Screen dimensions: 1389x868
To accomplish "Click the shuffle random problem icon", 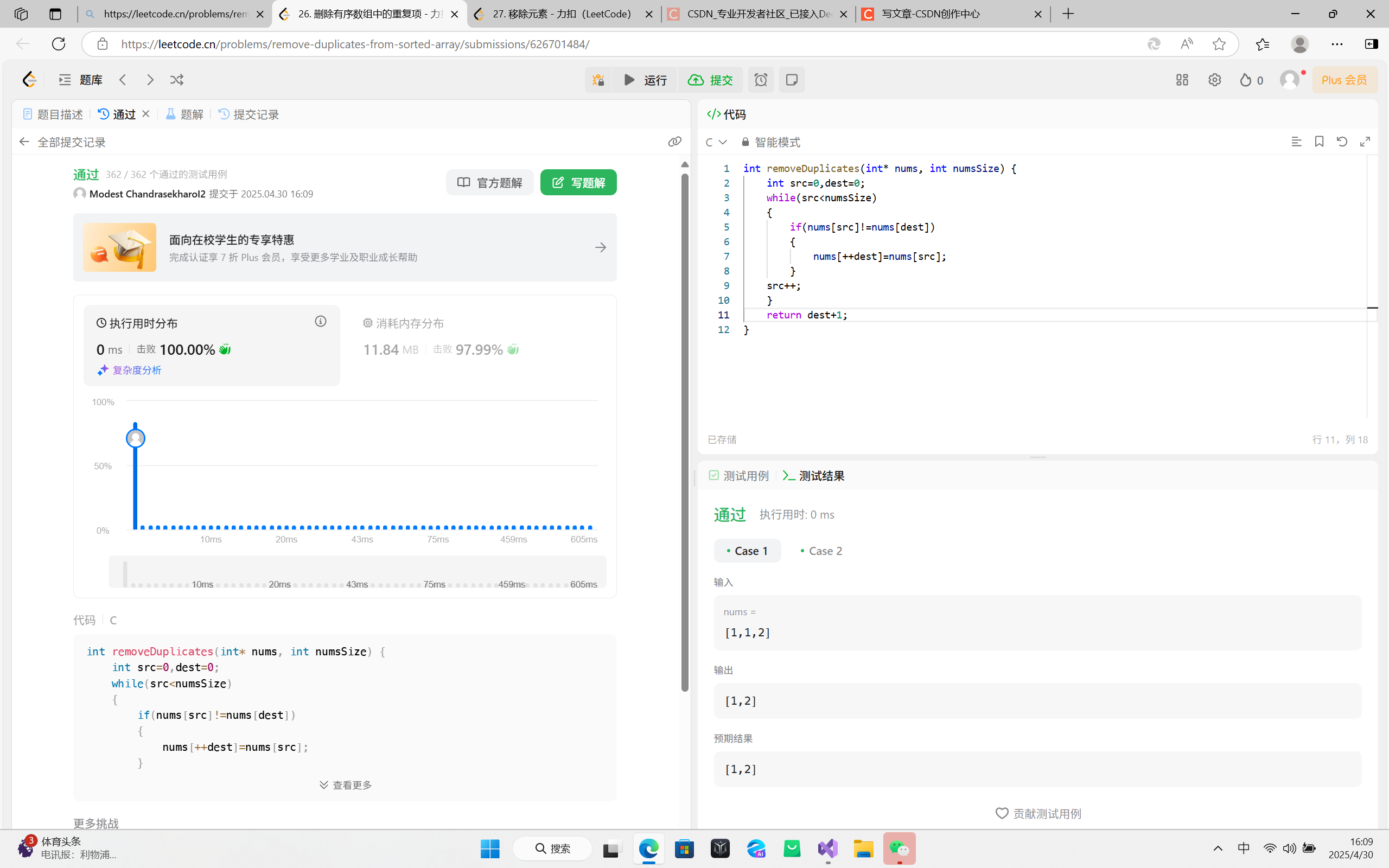I will [x=177, y=80].
